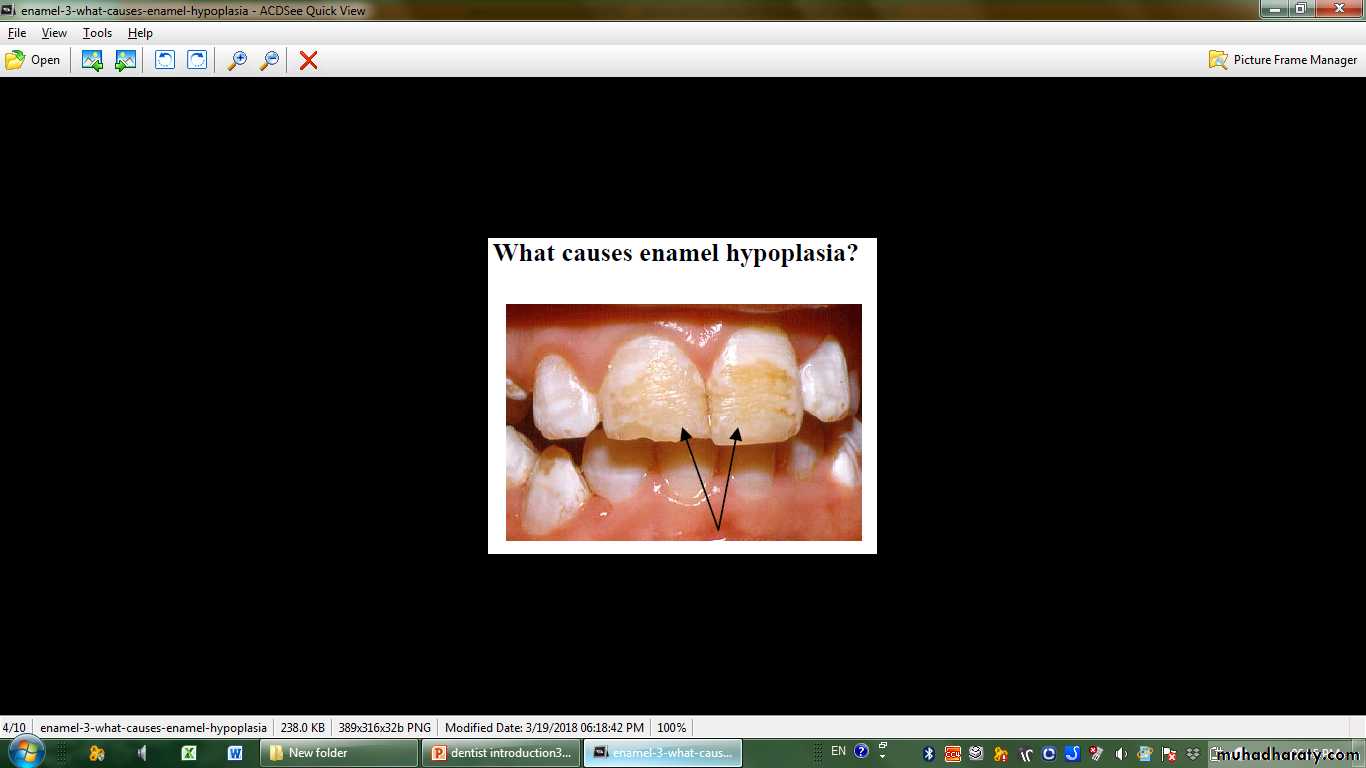Viewport: 1366px width, 768px height.
Task: Switch to New folder taskbar window
Action: (339, 753)
